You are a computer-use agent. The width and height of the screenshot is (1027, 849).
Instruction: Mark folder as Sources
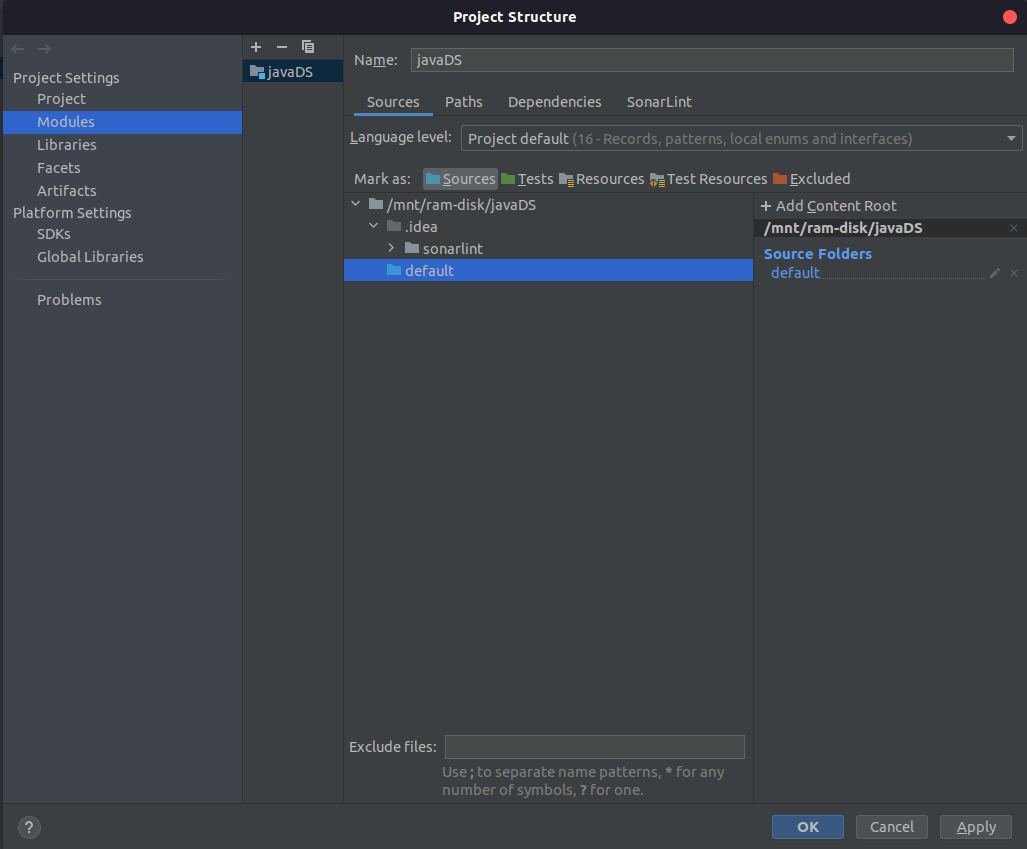(x=460, y=179)
